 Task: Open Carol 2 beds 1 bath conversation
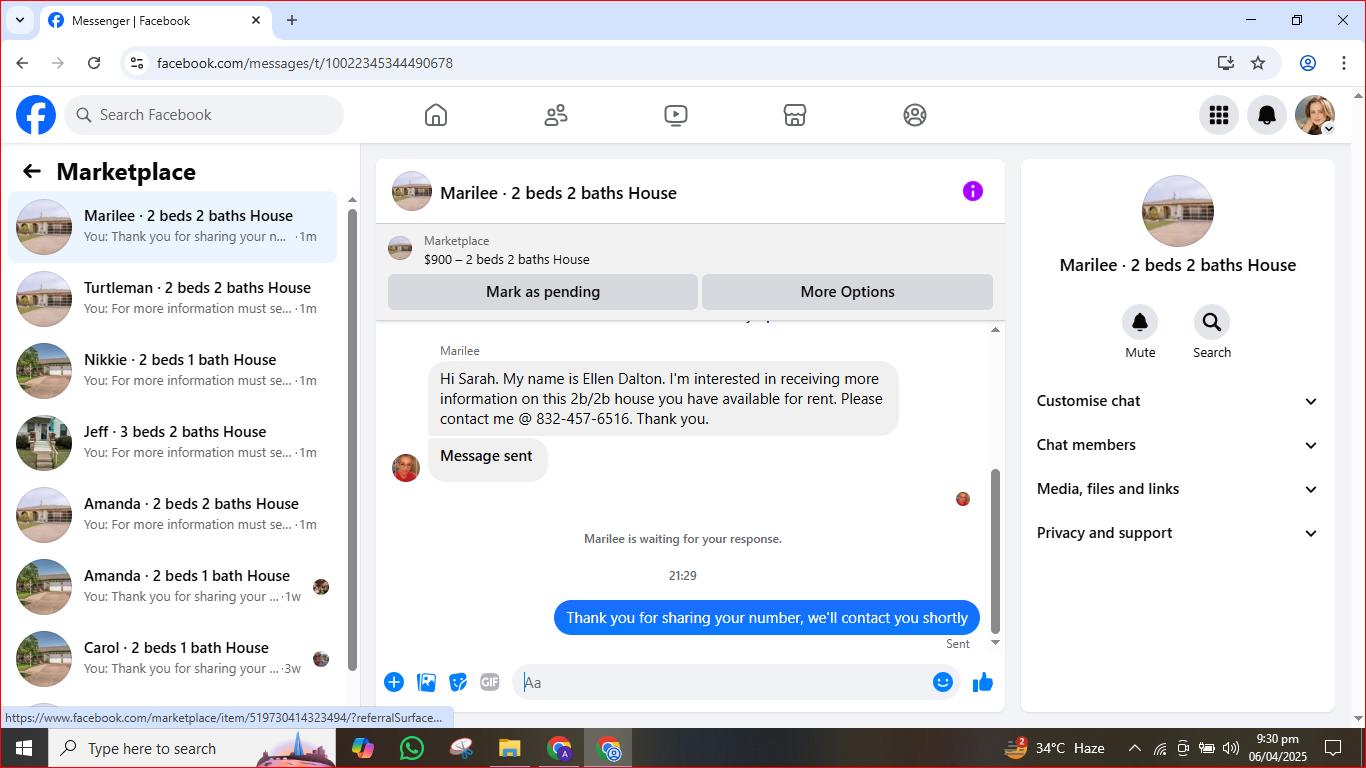[x=172, y=659]
